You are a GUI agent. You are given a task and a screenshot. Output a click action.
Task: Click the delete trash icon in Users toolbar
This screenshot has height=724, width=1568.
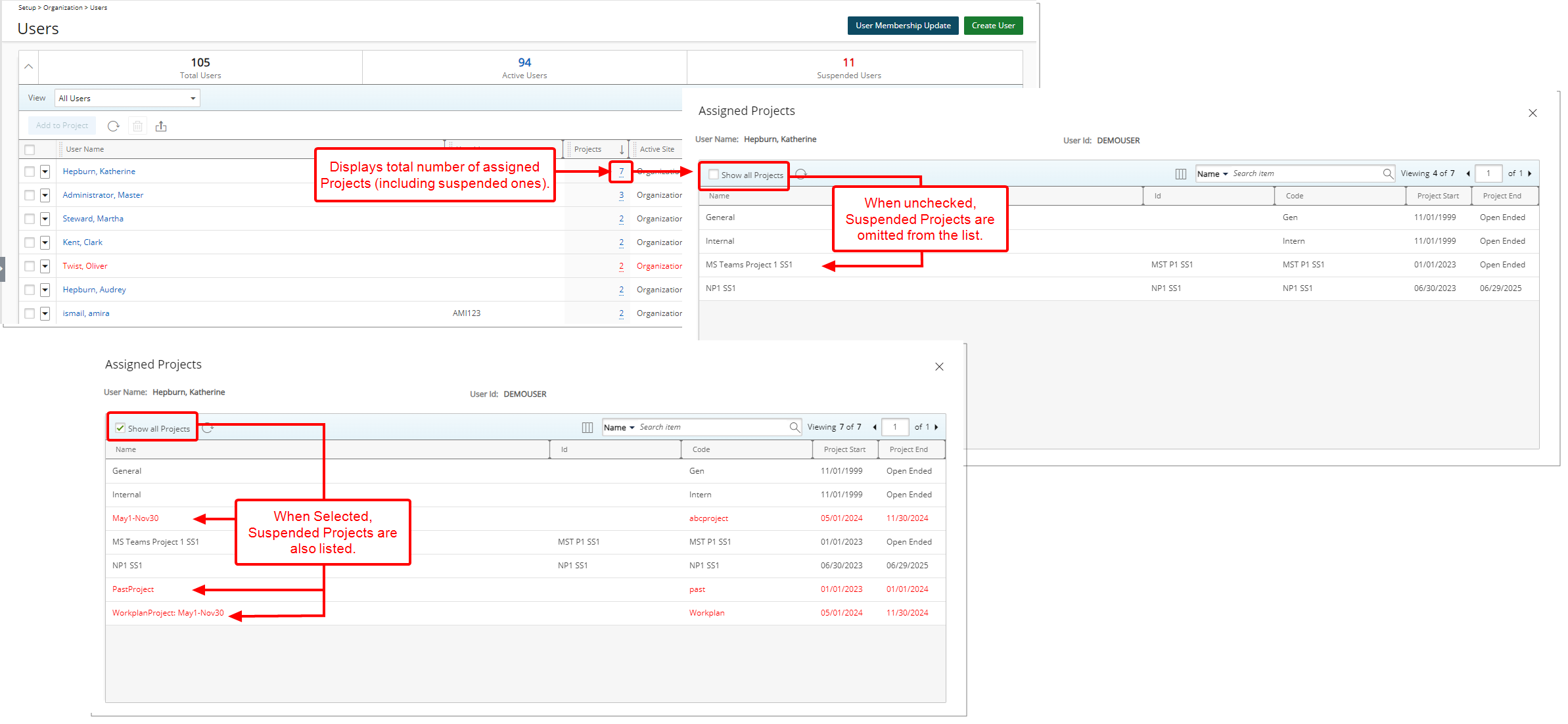(x=137, y=126)
